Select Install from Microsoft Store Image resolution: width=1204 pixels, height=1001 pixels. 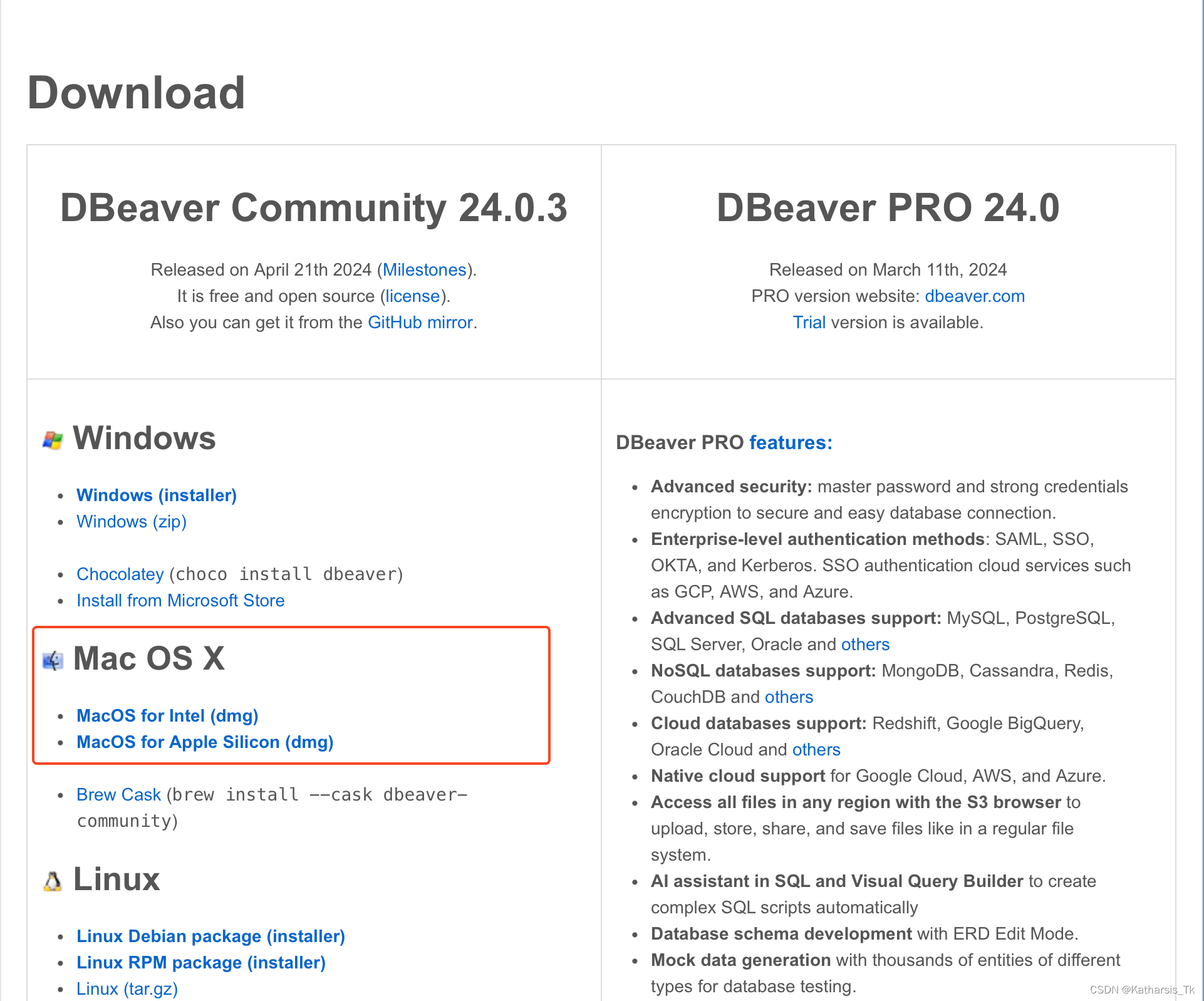pos(180,600)
